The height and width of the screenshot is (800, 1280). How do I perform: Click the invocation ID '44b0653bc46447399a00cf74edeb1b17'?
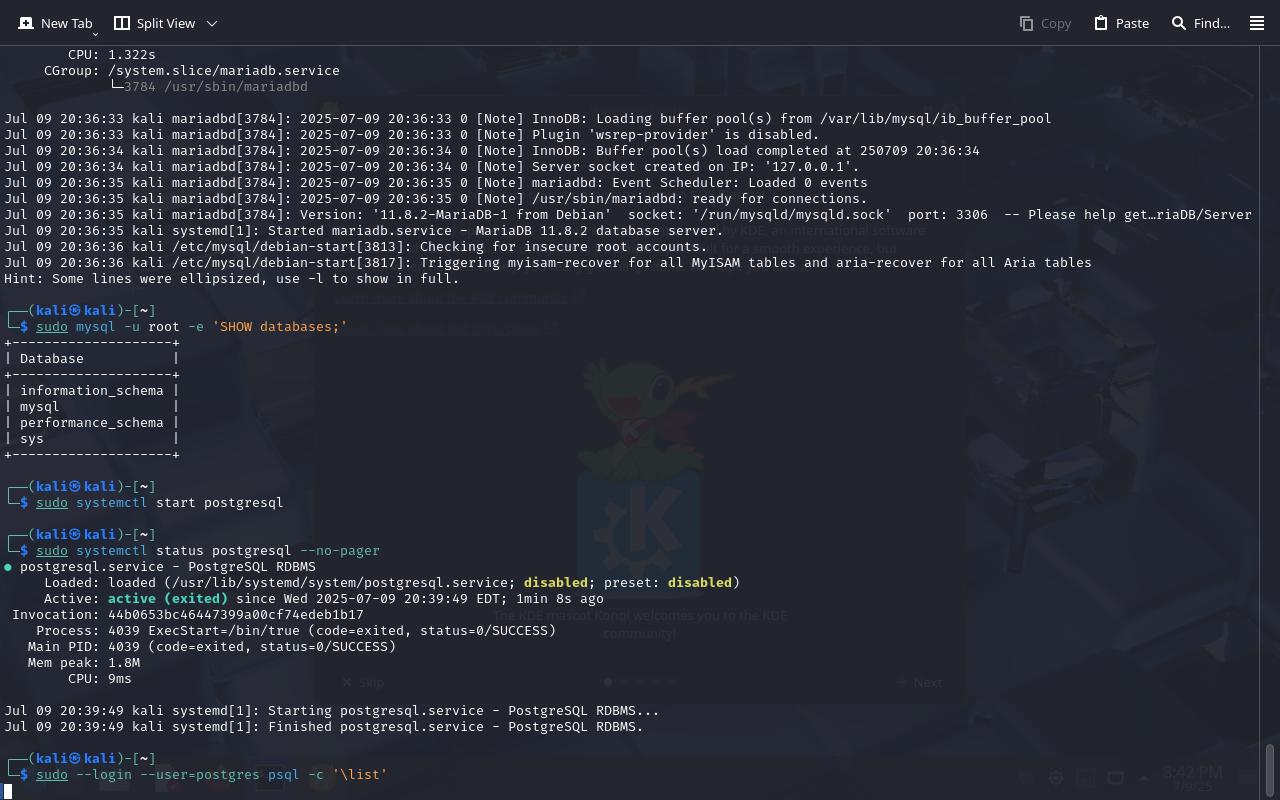(236, 615)
